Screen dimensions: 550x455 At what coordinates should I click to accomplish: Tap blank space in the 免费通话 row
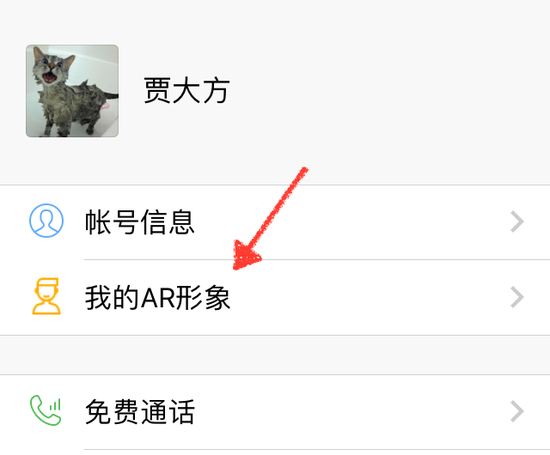click(351, 411)
